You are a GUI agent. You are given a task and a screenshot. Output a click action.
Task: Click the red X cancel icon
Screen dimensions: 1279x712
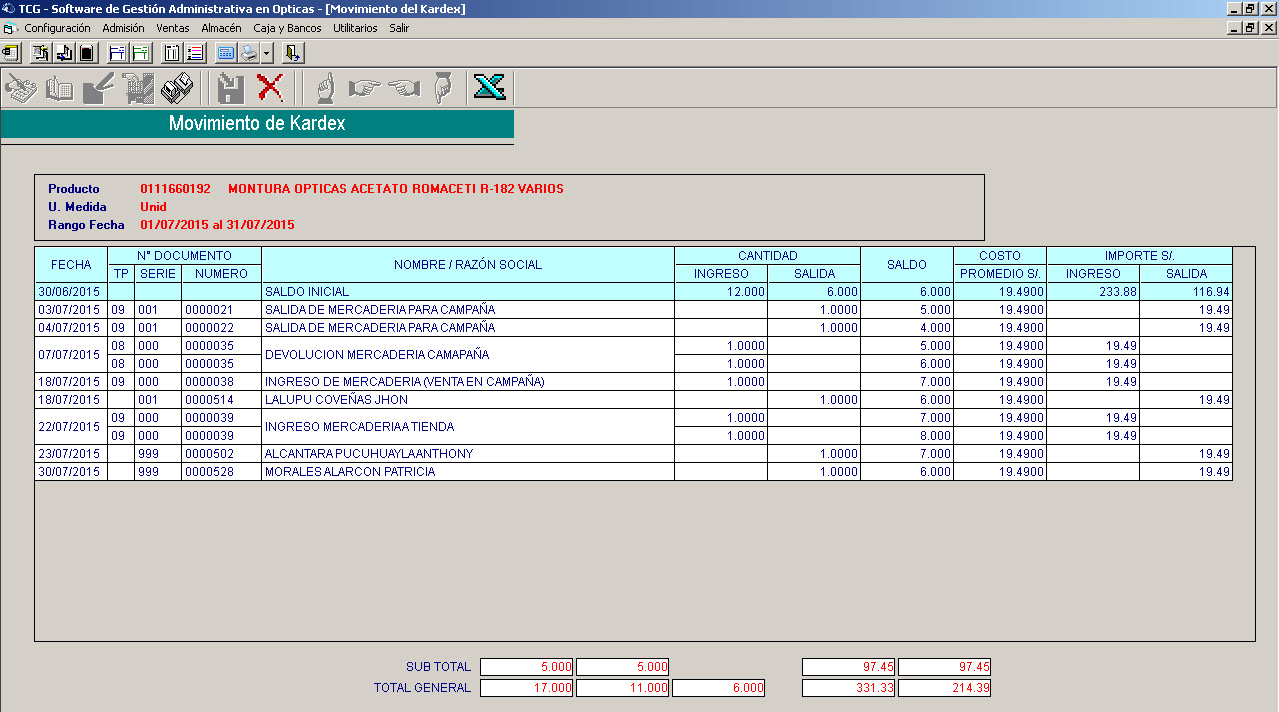pyautogui.click(x=270, y=88)
